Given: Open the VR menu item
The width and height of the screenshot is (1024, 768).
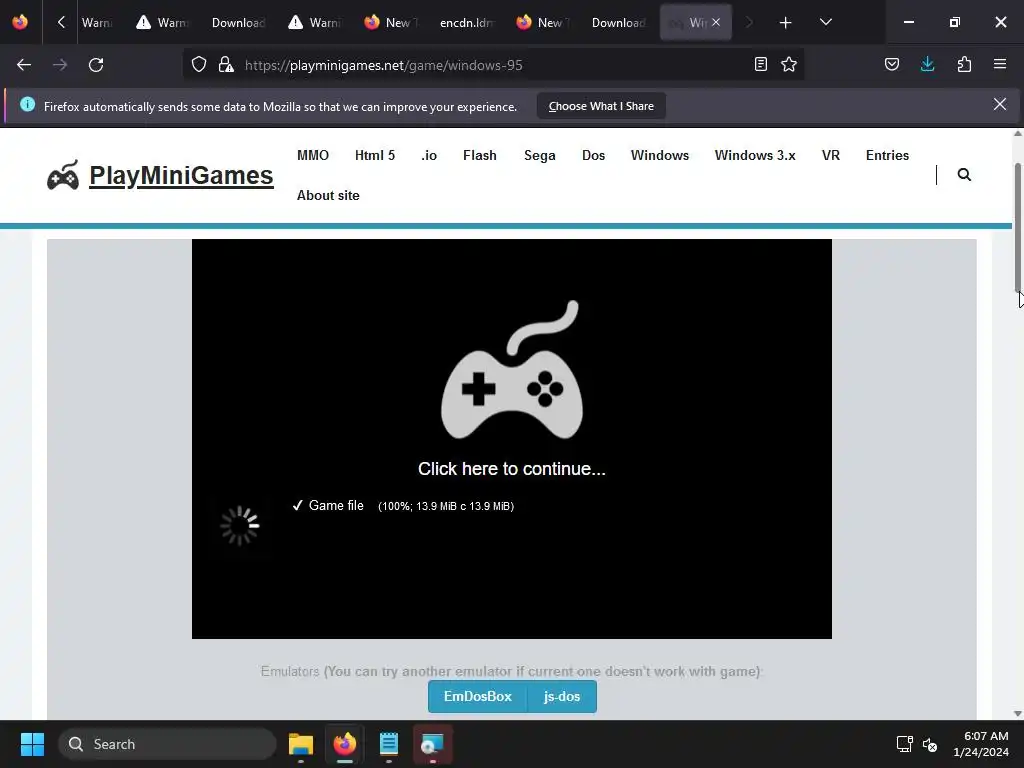Looking at the screenshot, I should click(831, 155).
